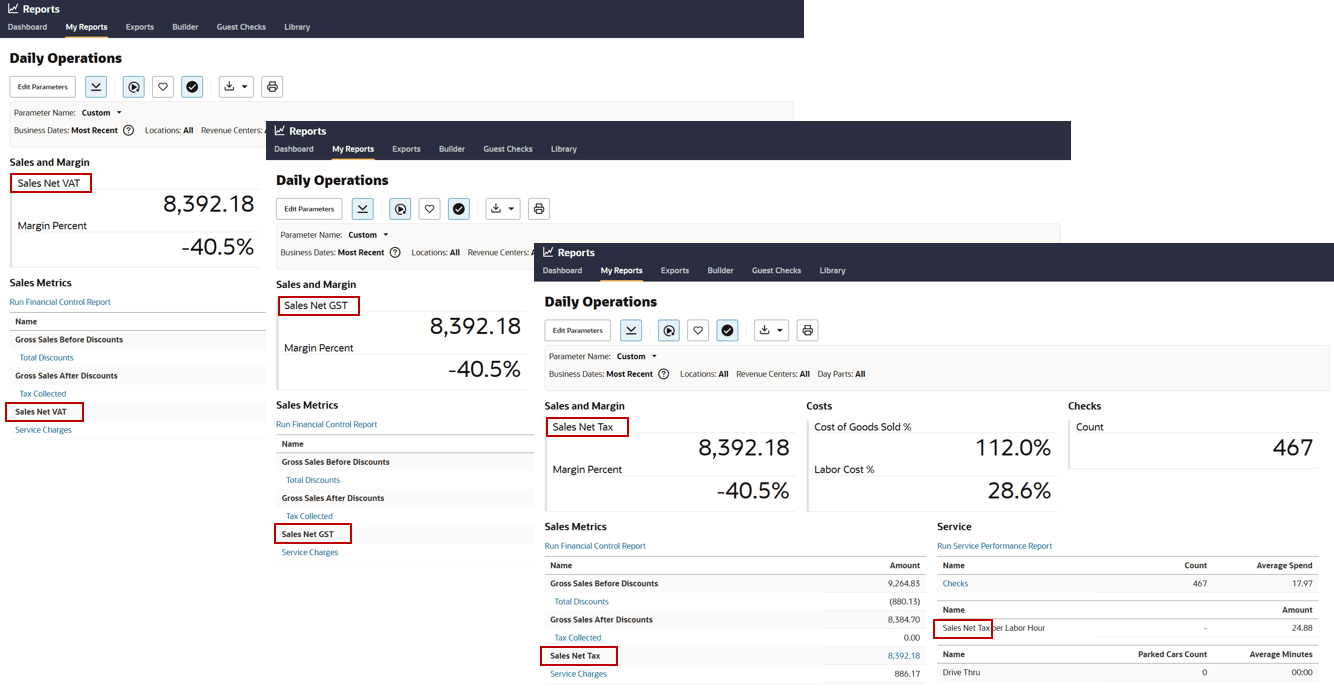
Task: Toggle the checkmark button in the Sales Net VAT report
Action: pyautogui.click(x=193, y=87)
